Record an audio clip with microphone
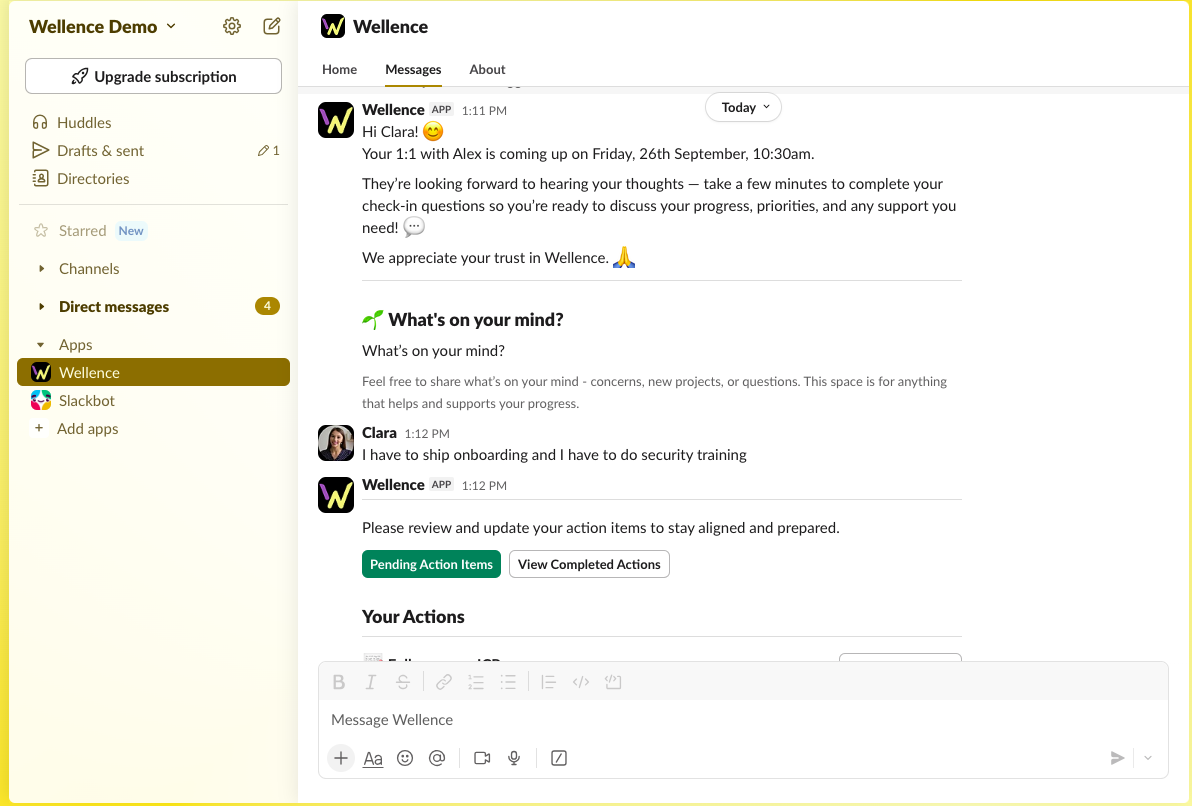The height and width of the screenshot is (806, 1192). [514, 758]
